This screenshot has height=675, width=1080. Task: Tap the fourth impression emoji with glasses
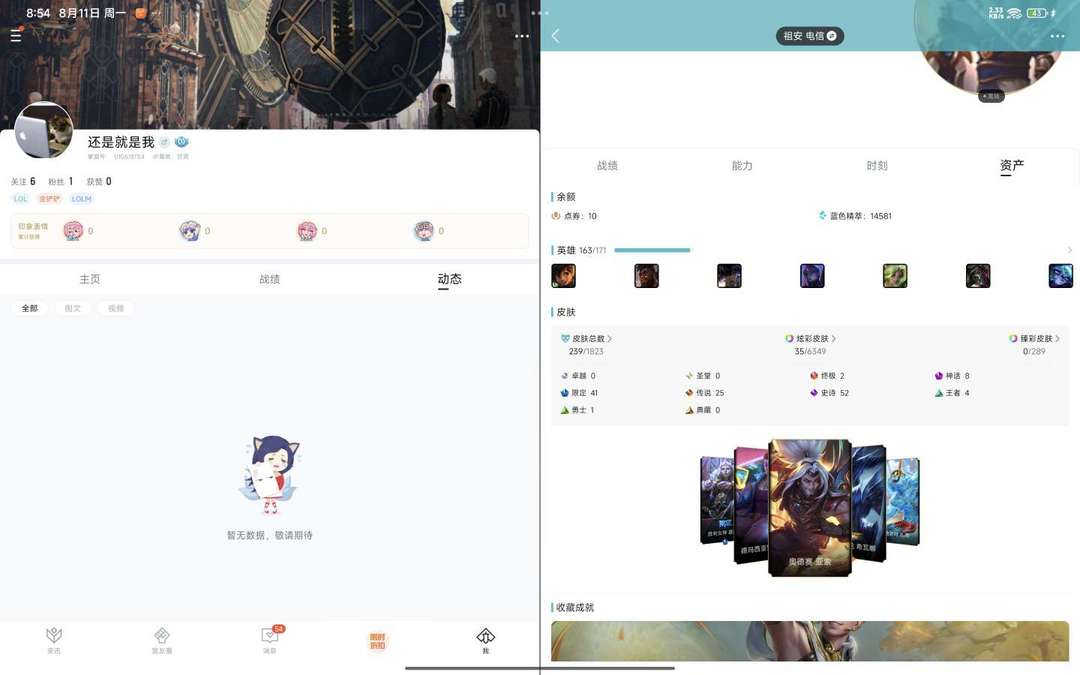click(424, 231)
